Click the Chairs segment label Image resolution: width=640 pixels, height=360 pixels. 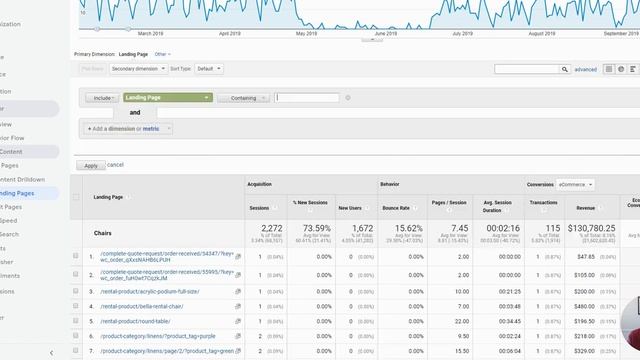102,233
